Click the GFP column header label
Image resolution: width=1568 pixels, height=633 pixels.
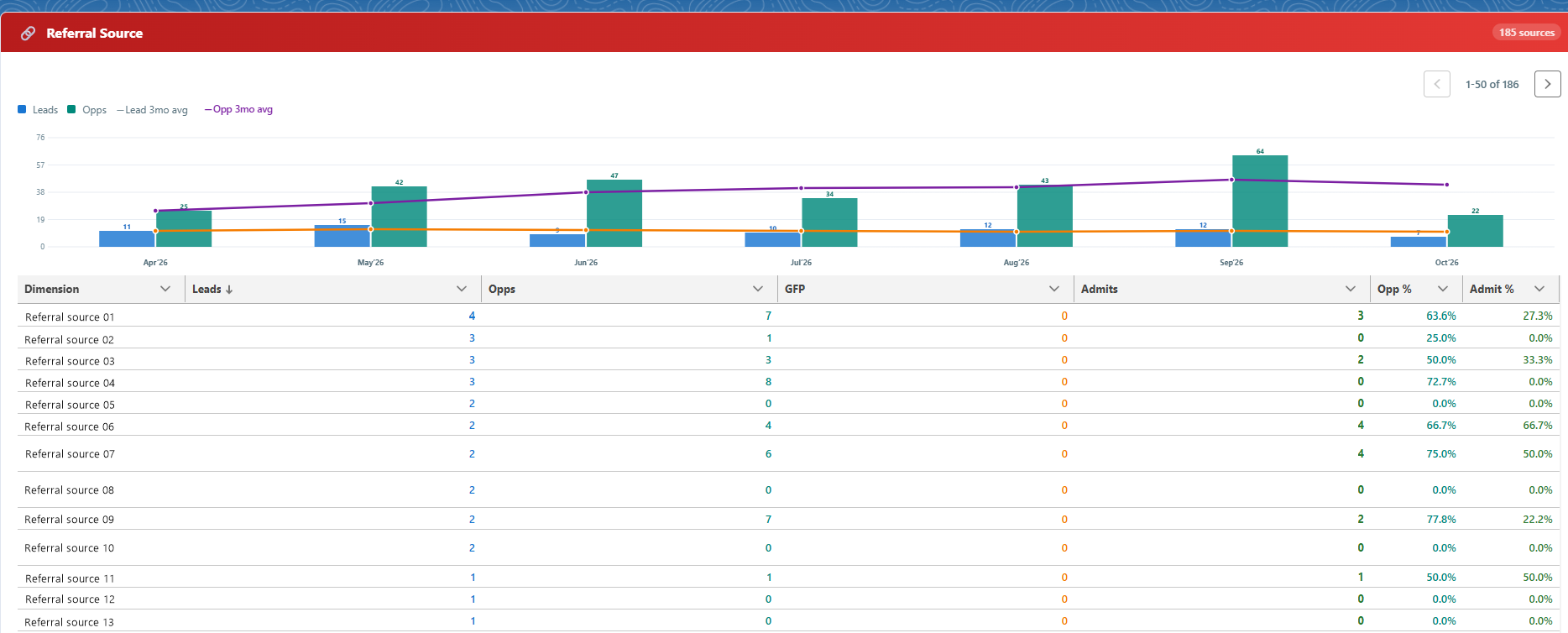[795, 289]
